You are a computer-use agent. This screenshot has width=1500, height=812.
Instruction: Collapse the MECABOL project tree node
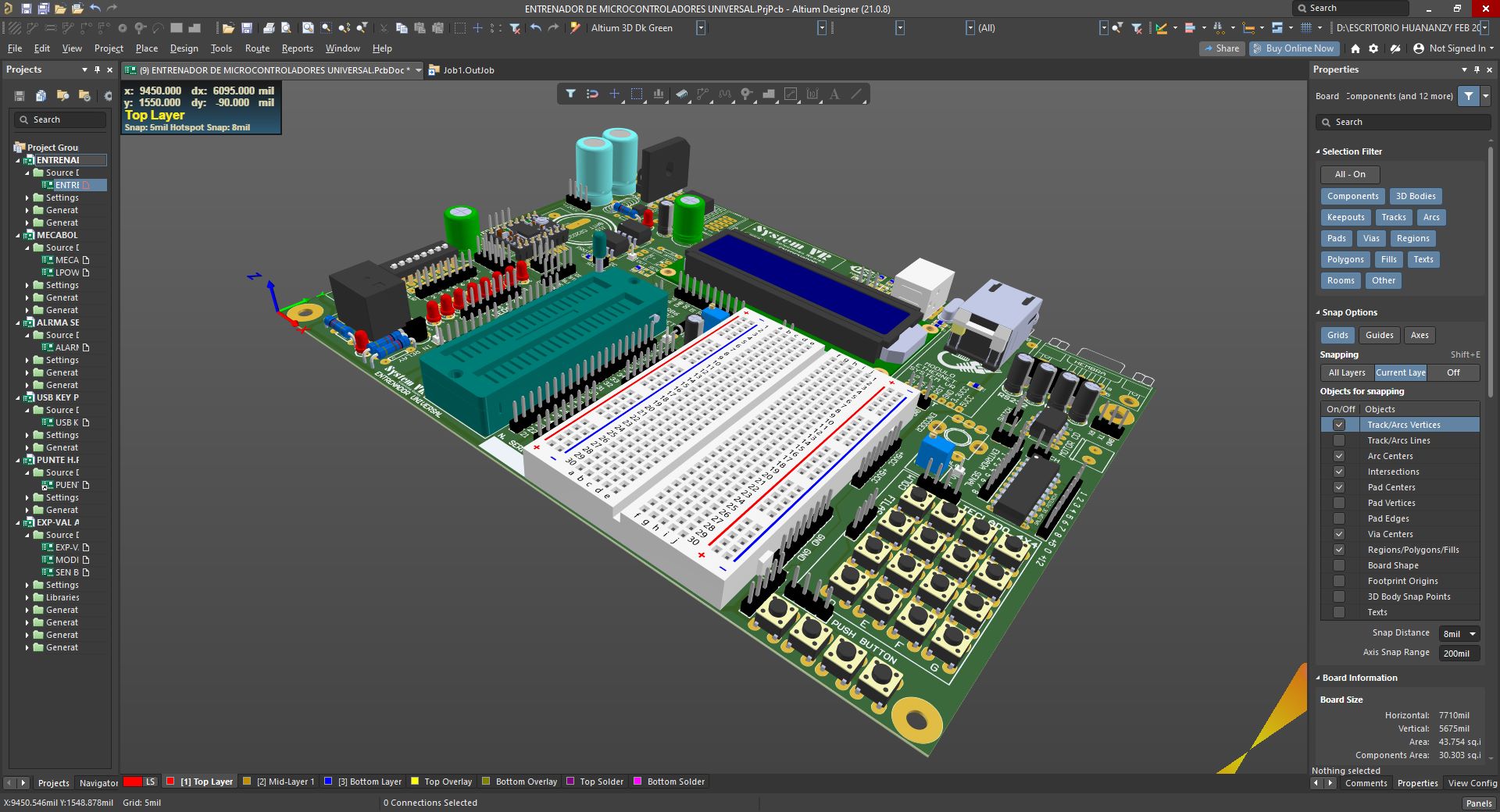pyautogui.click(x=19, y=235)
